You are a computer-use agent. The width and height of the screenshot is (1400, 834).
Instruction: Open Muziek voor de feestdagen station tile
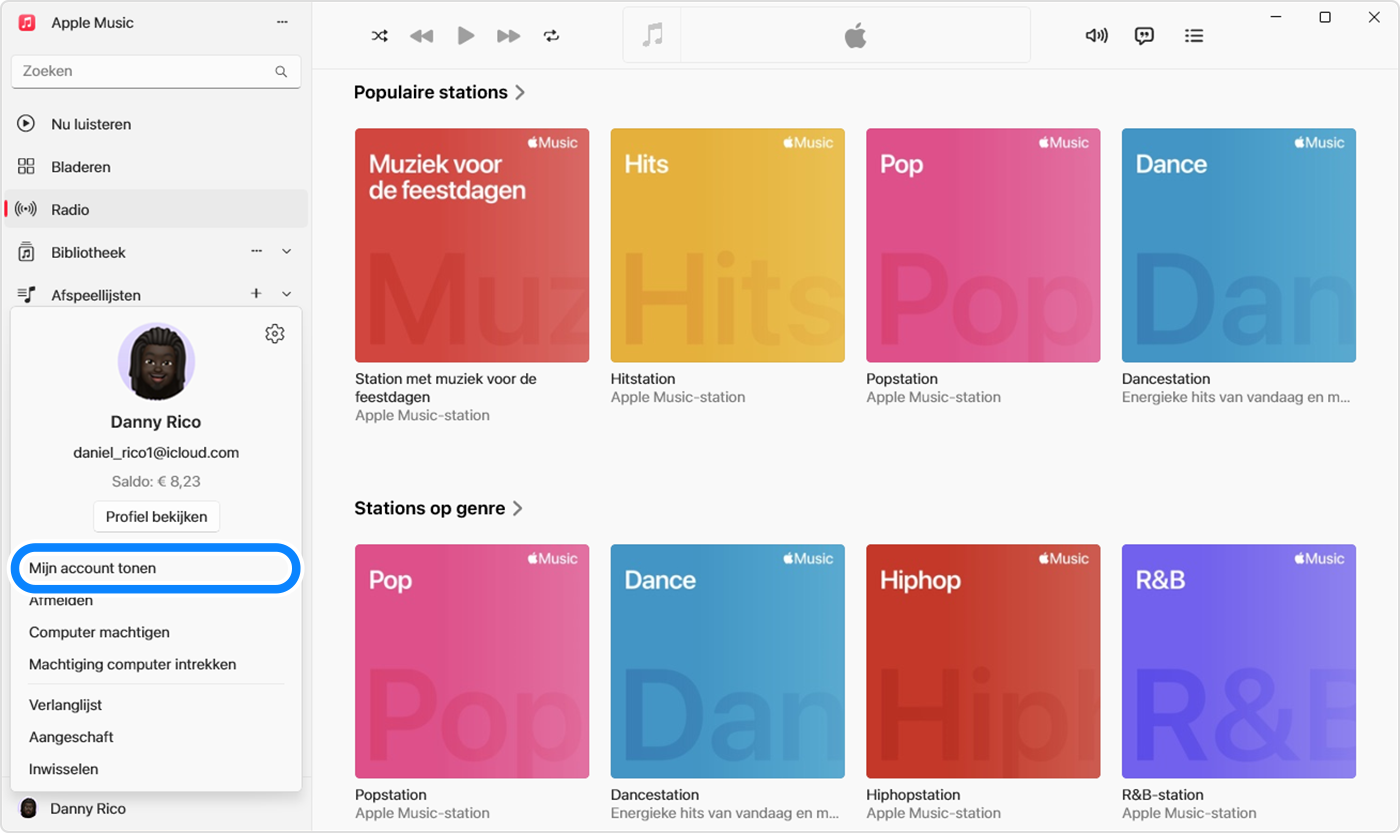[472, 245]
